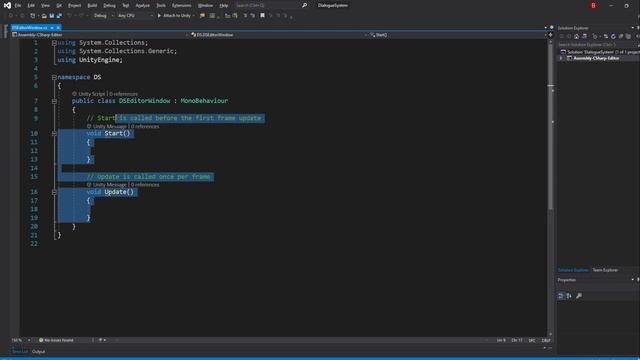Click the Solution Explorer Home icon
The image size is (640, 360).
point(576,36)
